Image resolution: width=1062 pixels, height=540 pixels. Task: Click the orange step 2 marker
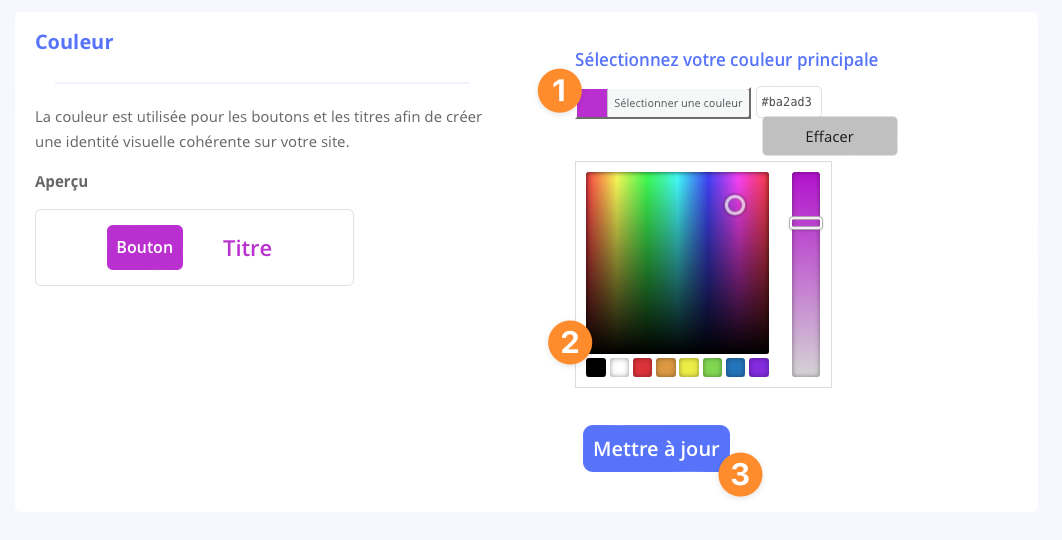tap(570, 343)
